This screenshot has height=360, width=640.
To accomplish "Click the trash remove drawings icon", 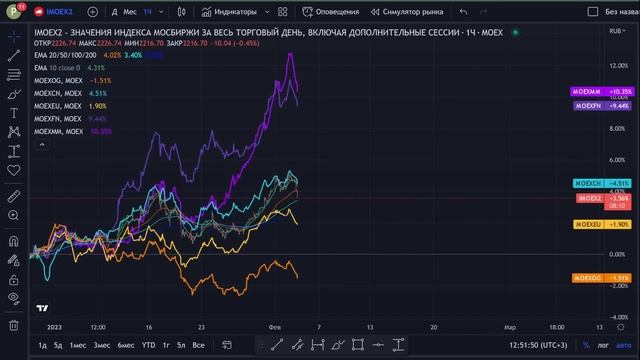I will pos(14,325).
